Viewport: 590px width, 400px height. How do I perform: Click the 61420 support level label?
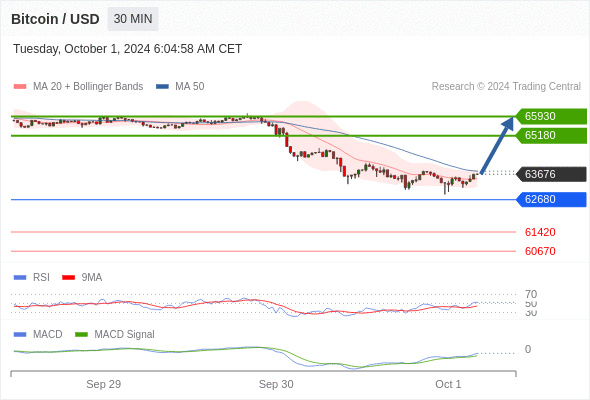[540, 232]
